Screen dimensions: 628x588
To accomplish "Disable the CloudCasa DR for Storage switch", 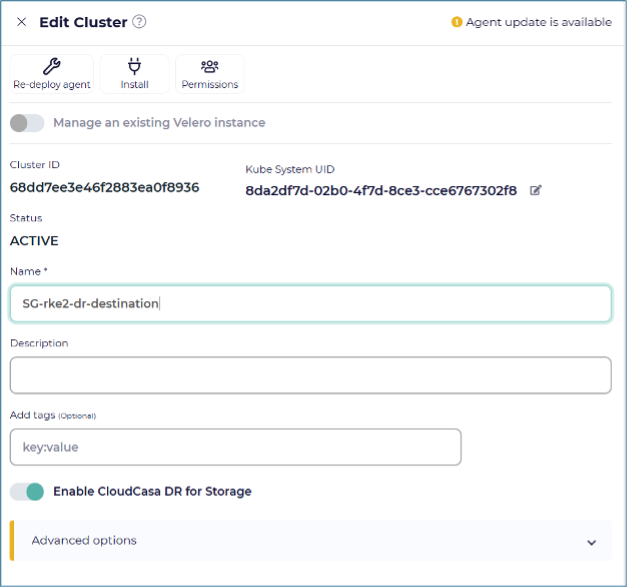I will coord(27,492).
